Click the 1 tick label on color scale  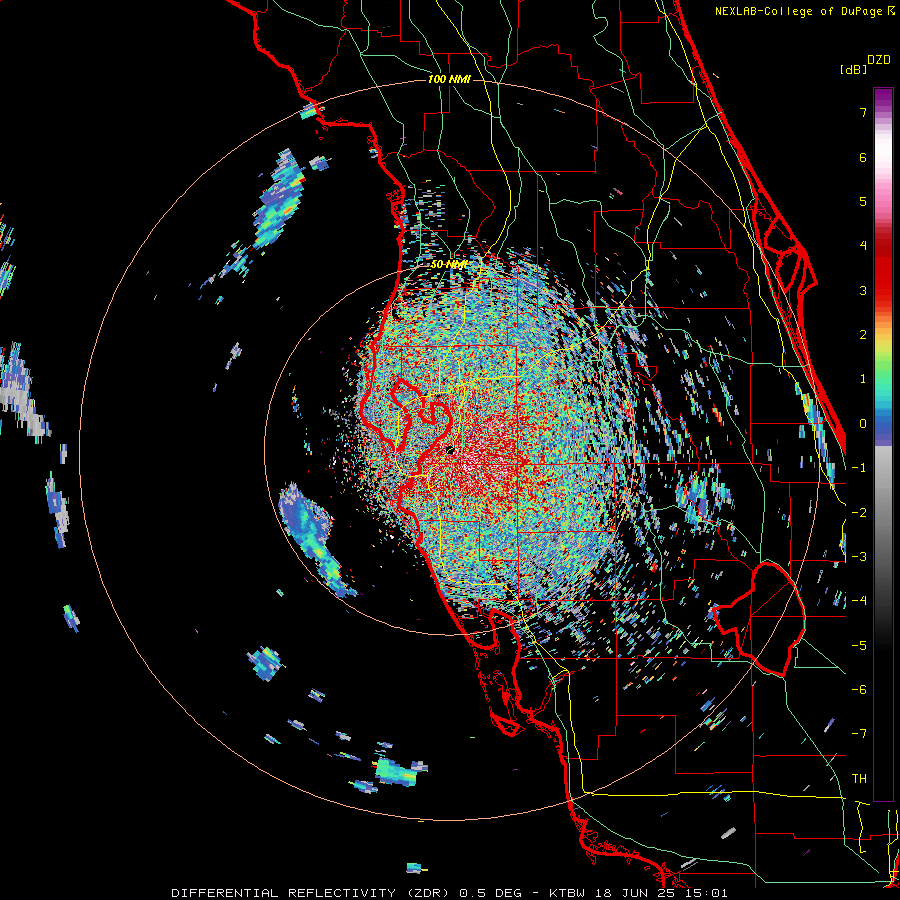point(863,379)
